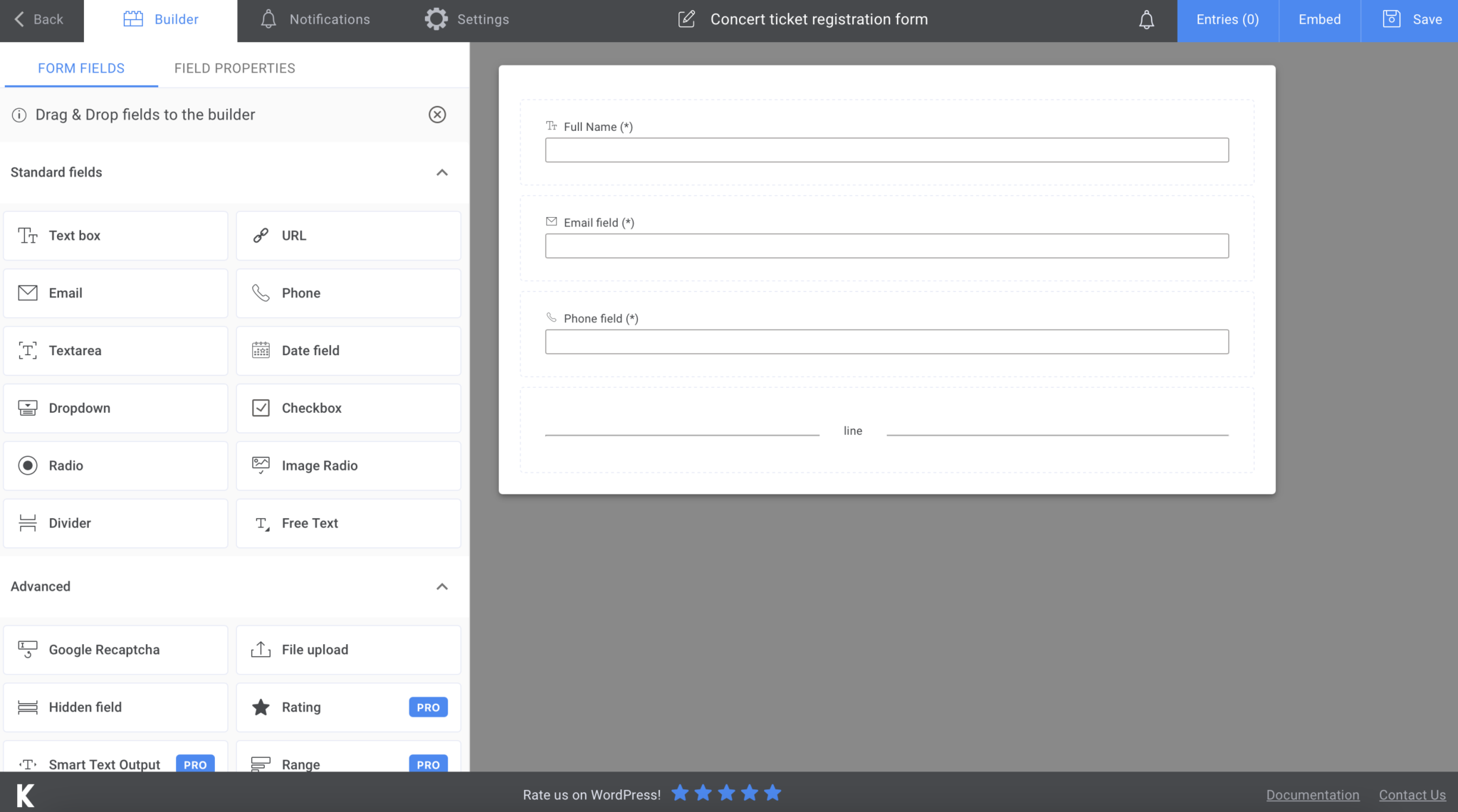Click the Email field envelope icon
Screen dimensions: 1458x812
click(27, 292)
